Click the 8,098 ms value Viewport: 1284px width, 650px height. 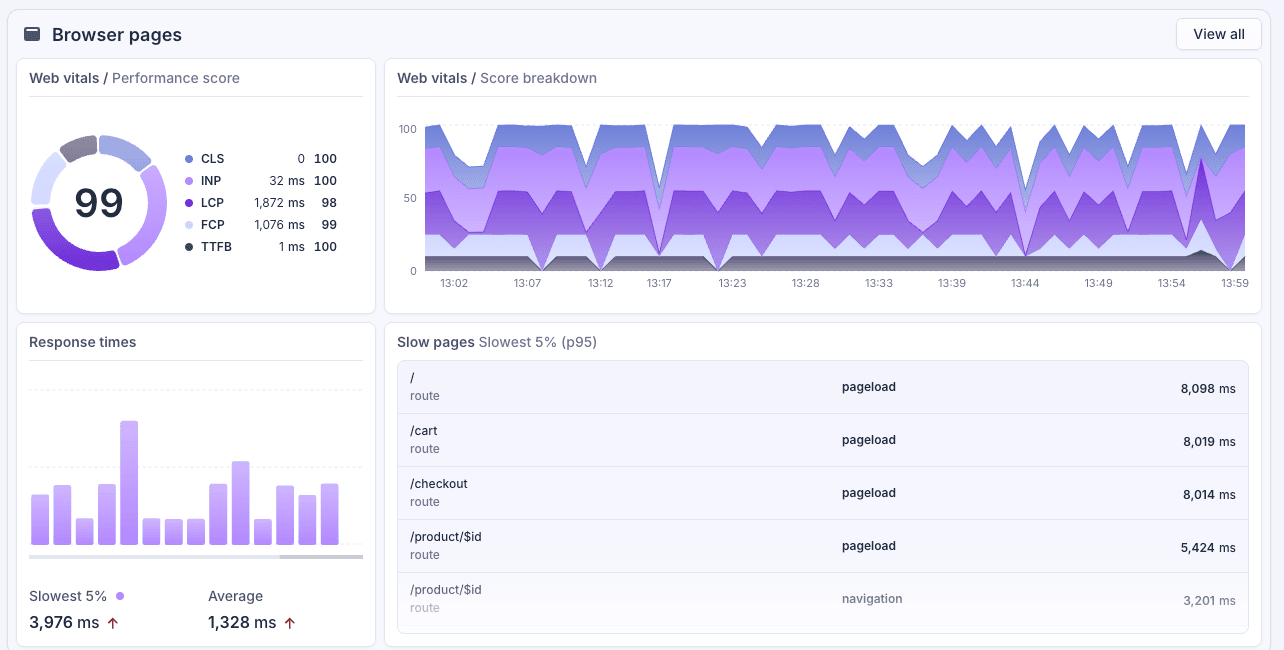(1208, 388)
